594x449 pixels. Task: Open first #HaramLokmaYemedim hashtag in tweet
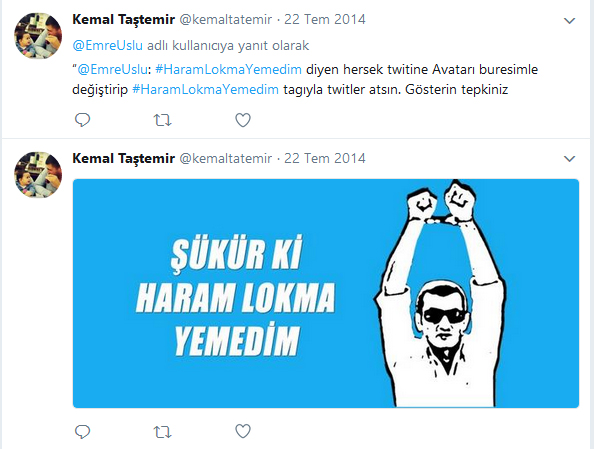tap(228, 69)
